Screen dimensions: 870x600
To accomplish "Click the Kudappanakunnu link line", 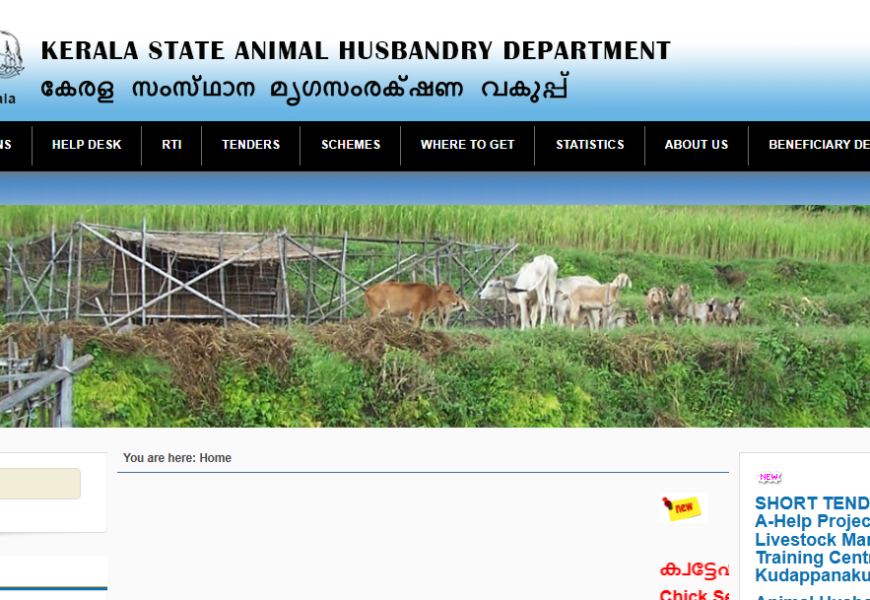I will coord(812,575).
